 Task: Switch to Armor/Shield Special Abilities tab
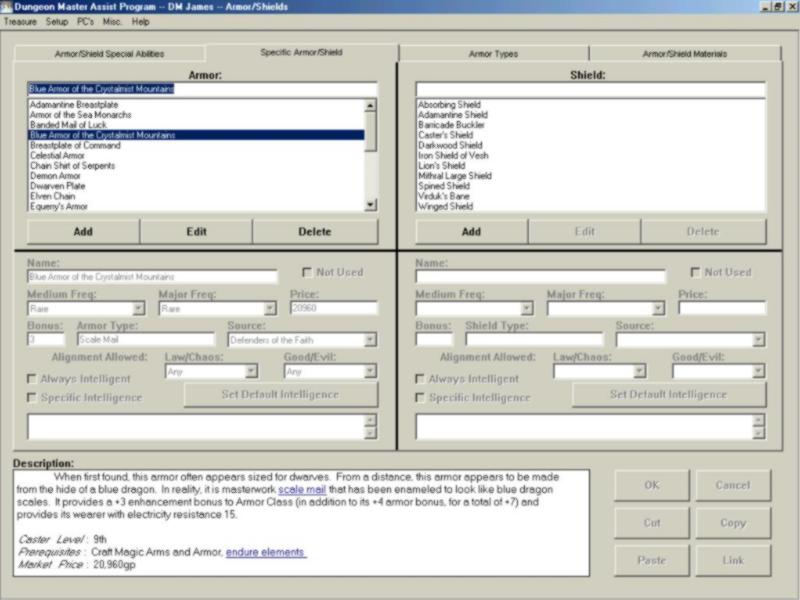[109, 54]
